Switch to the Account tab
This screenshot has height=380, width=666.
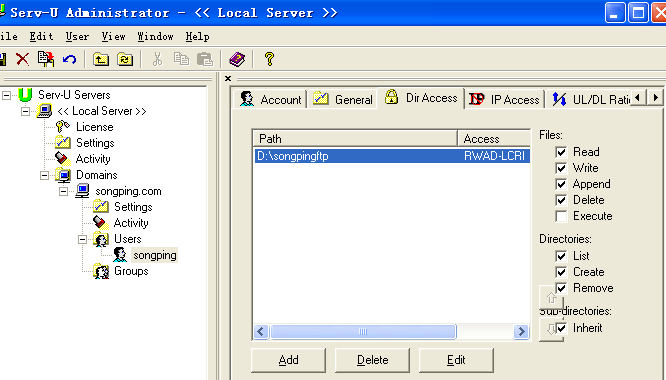pos(270,99)
